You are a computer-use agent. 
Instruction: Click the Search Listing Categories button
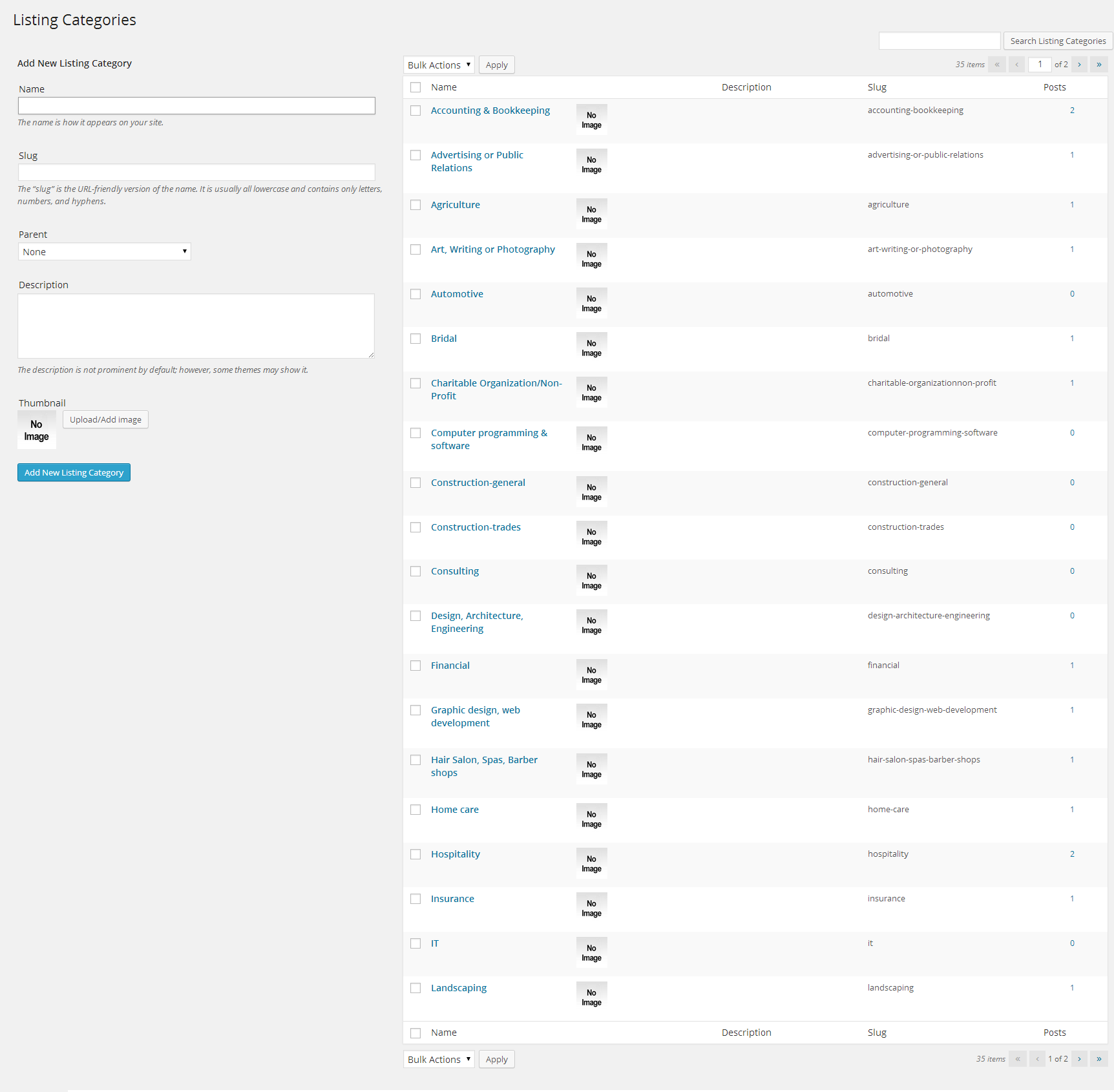pyautogui.click(x=1058, y=41)
